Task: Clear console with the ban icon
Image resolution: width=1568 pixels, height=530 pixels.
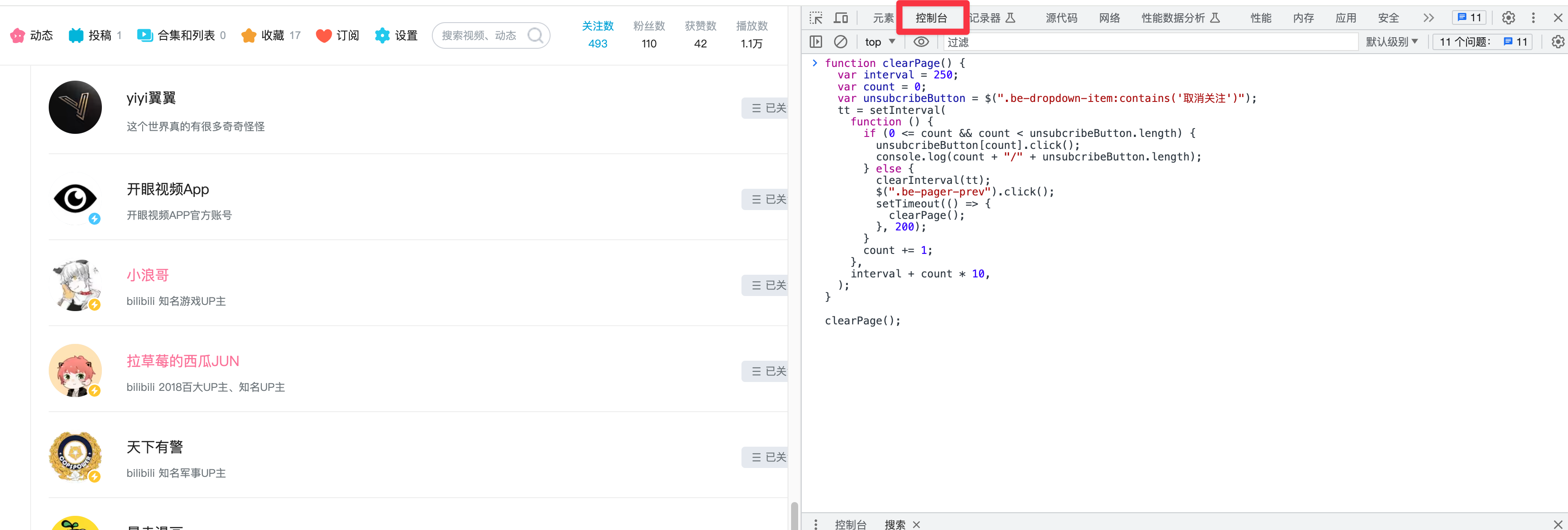Action: tap(841, 41)
